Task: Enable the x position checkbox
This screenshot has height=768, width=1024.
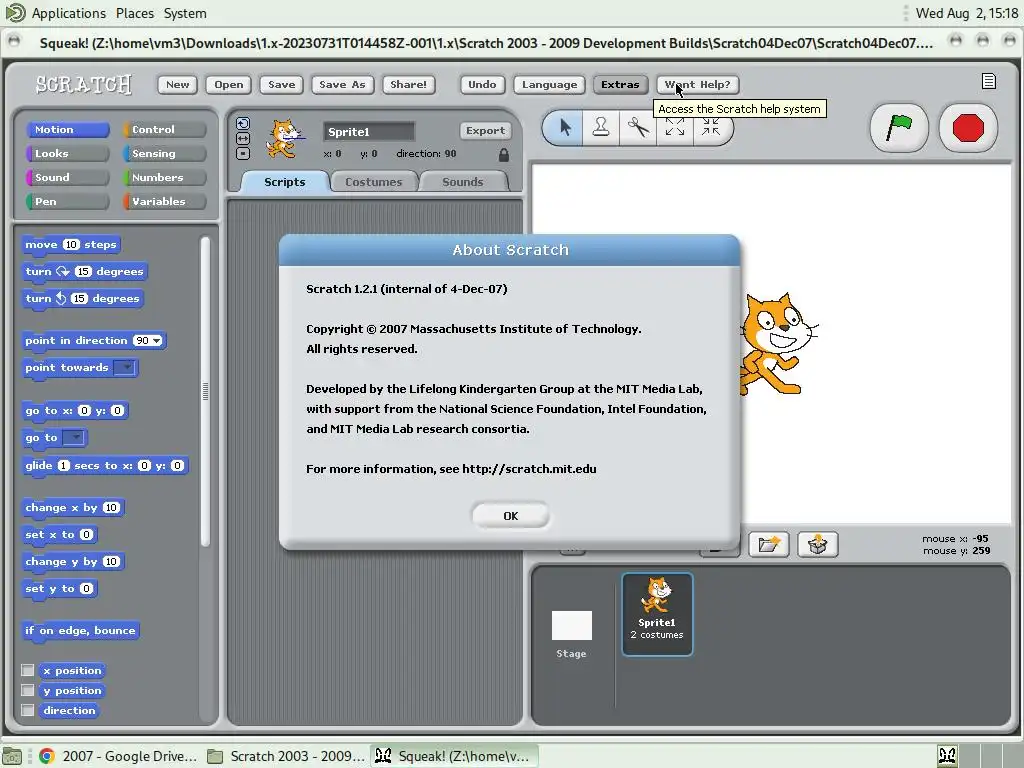Action: 27,670
